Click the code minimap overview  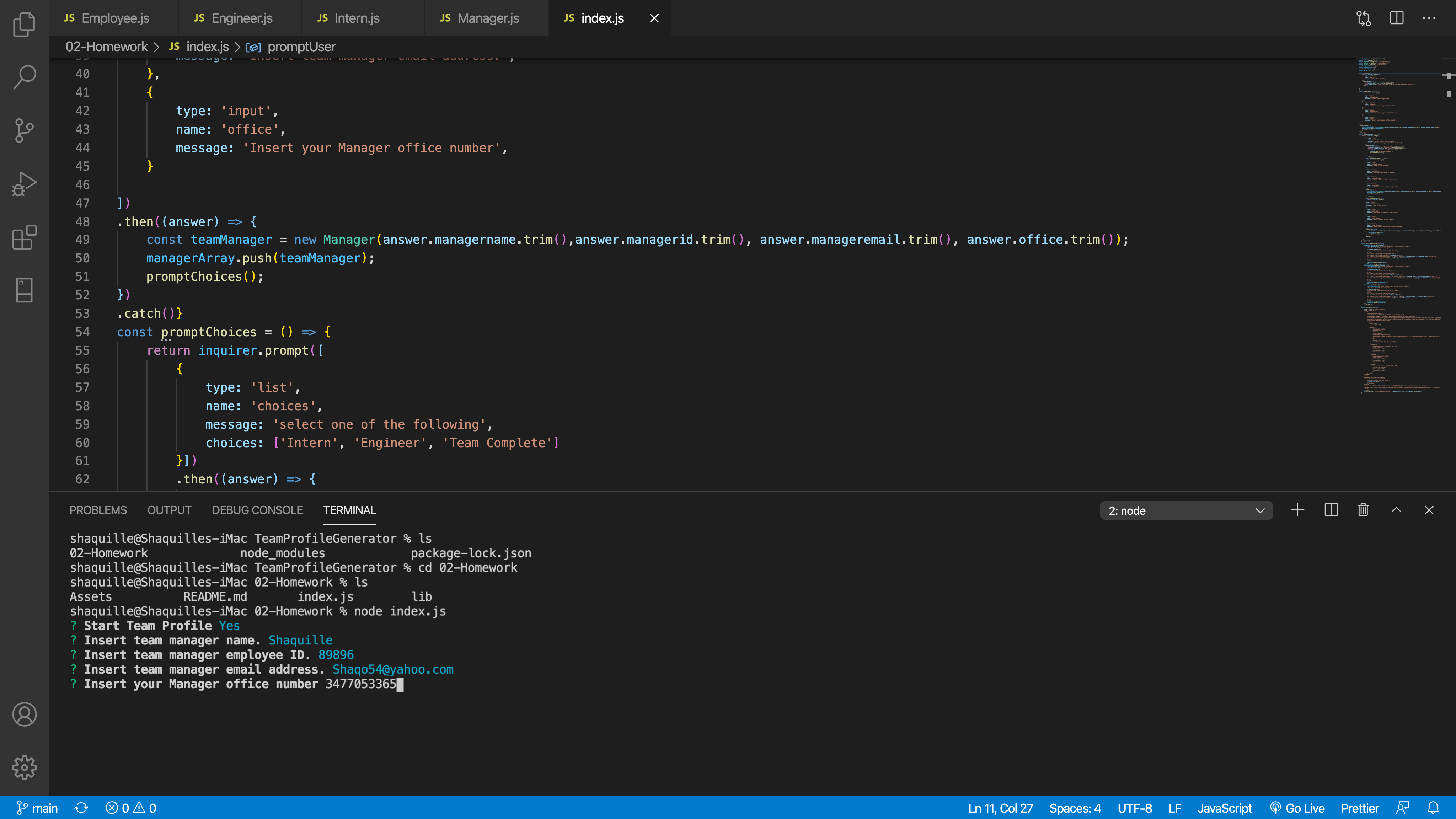[1399, 226]
